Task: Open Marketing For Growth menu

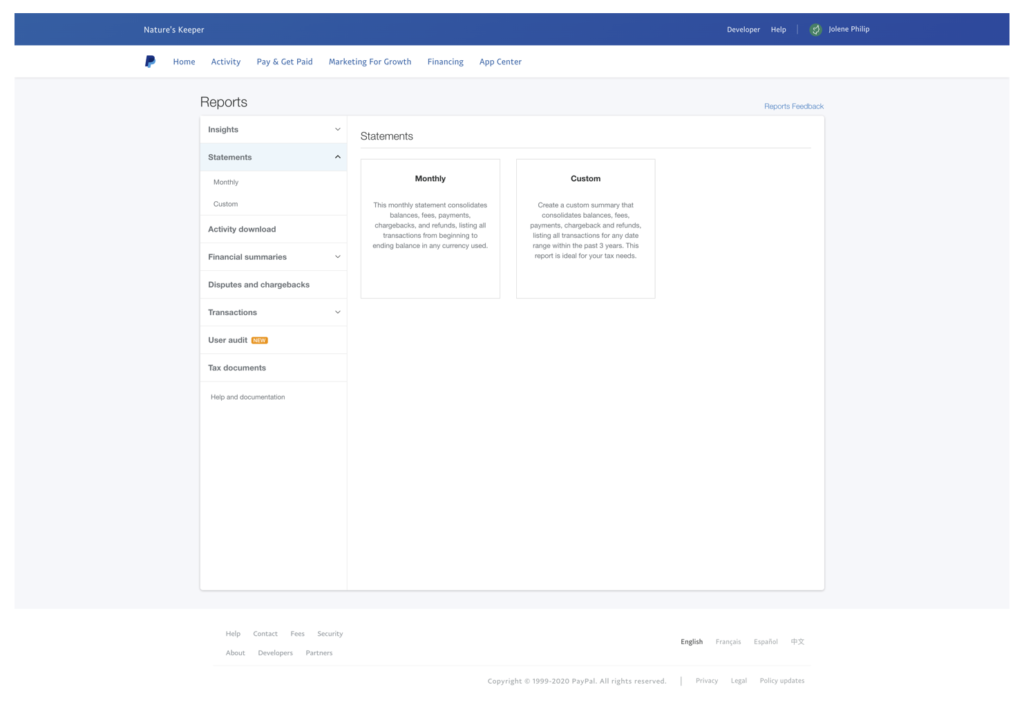Action: [370, 61]
